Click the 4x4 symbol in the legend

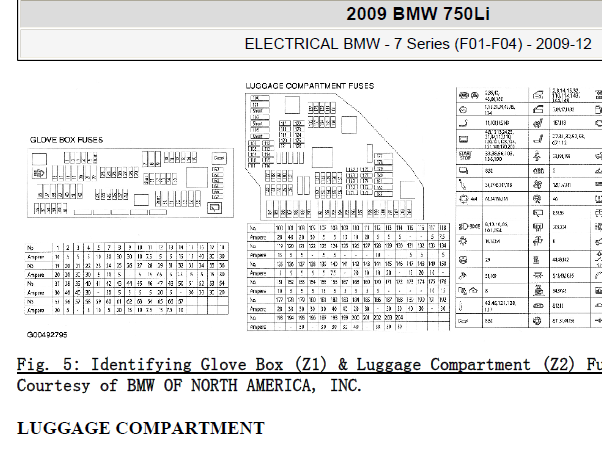click(468, 199)
